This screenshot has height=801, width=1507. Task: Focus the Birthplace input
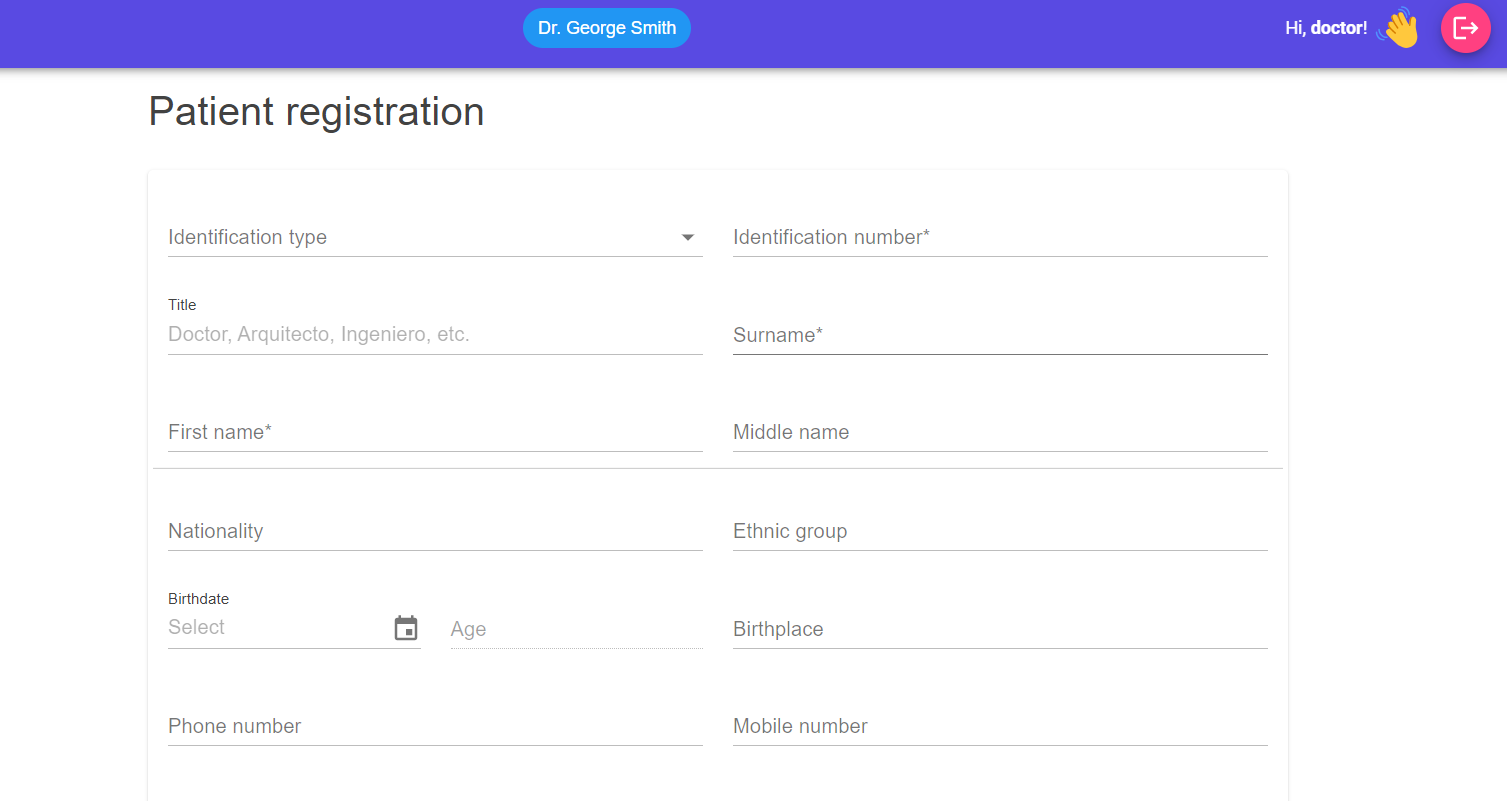click(1000, 629)
